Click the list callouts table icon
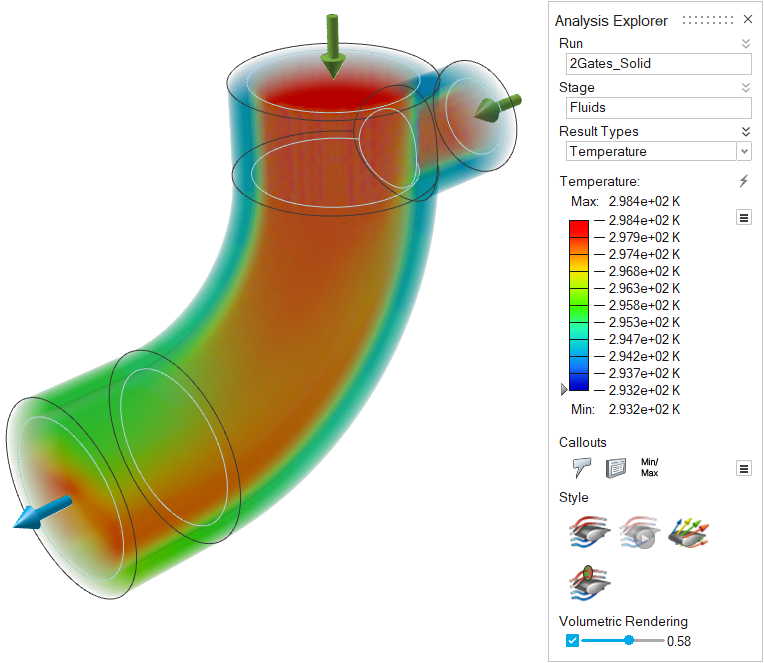 click(616, 467)
